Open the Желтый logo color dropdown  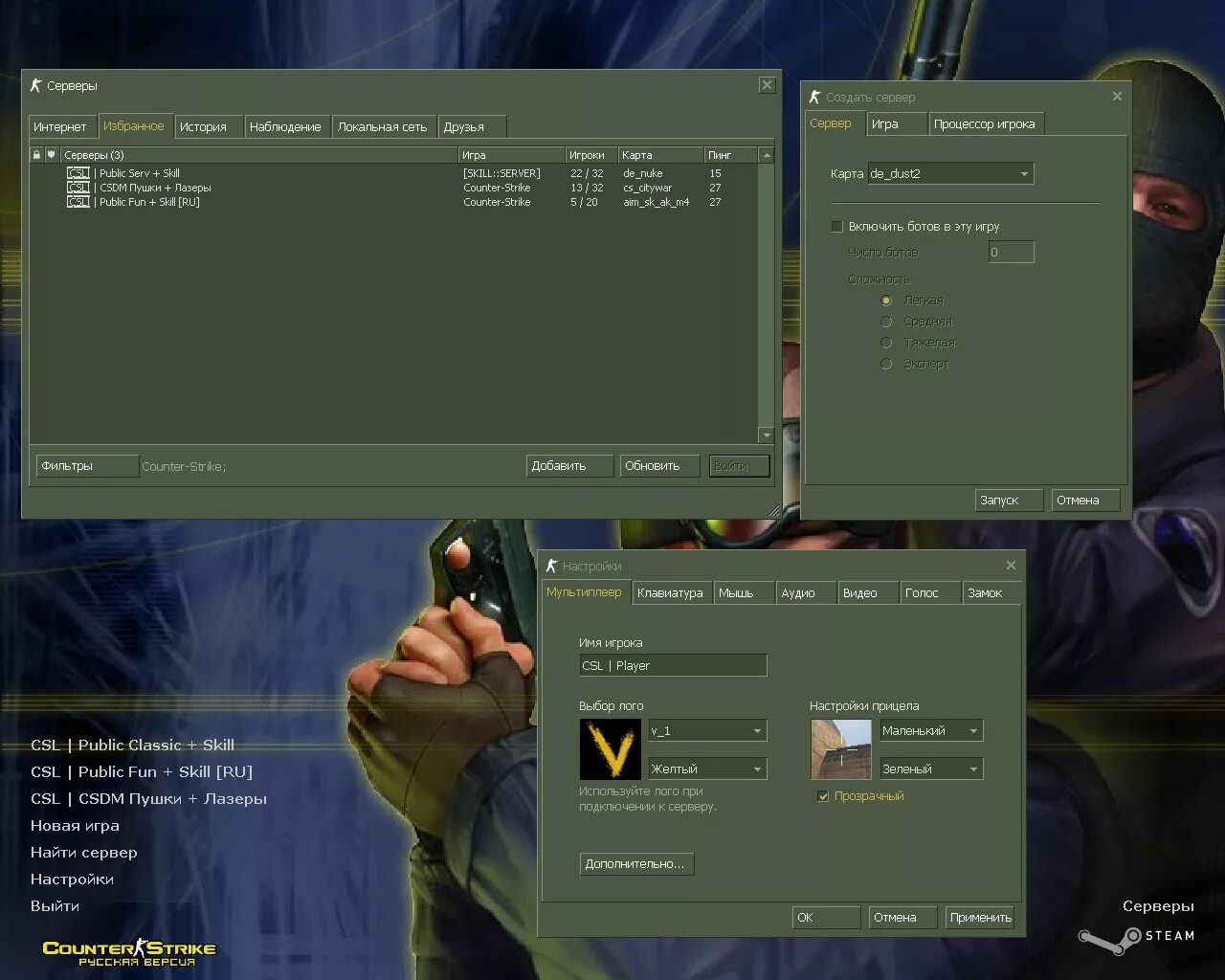(707, 768)
